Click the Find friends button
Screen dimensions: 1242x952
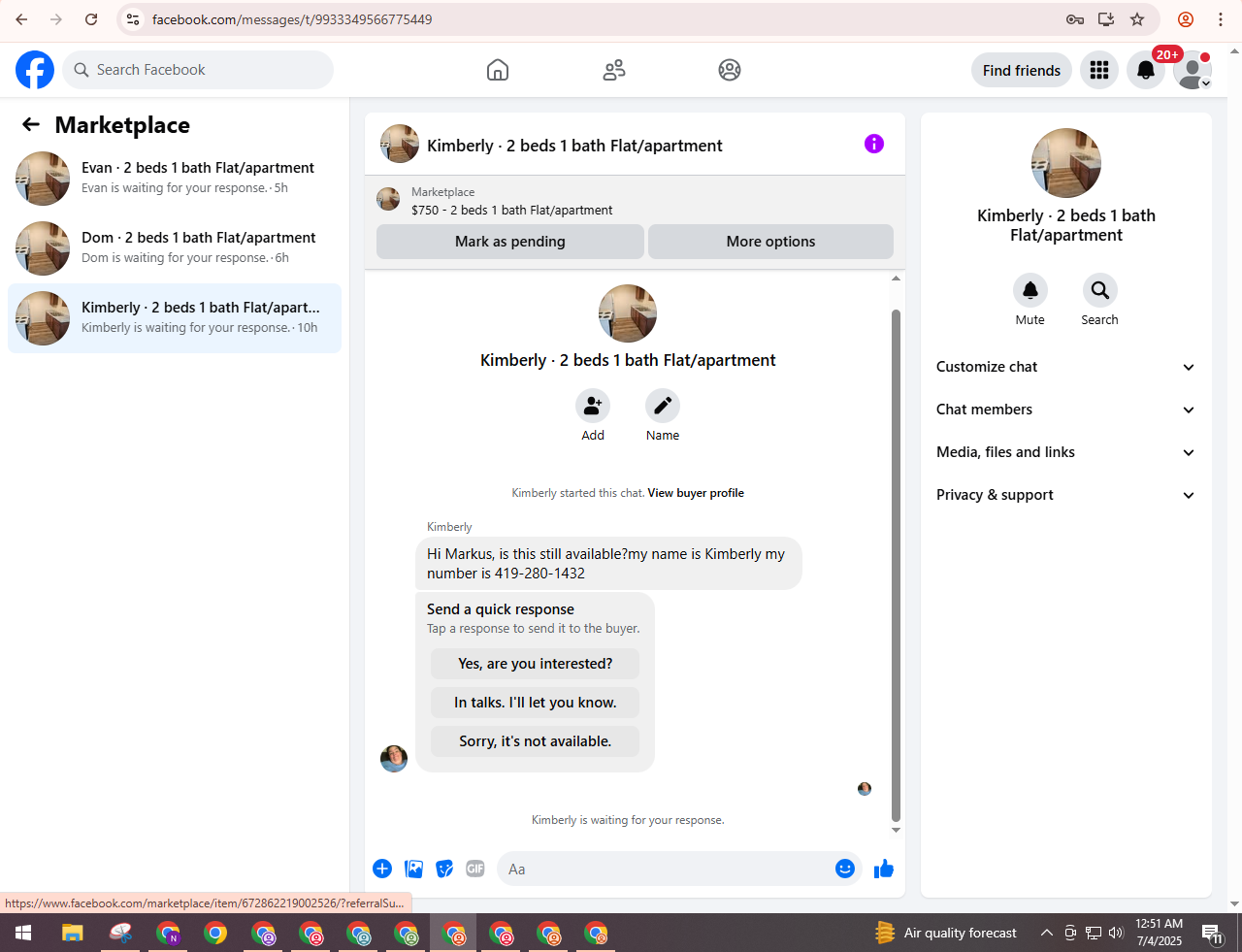[1022, 70]
